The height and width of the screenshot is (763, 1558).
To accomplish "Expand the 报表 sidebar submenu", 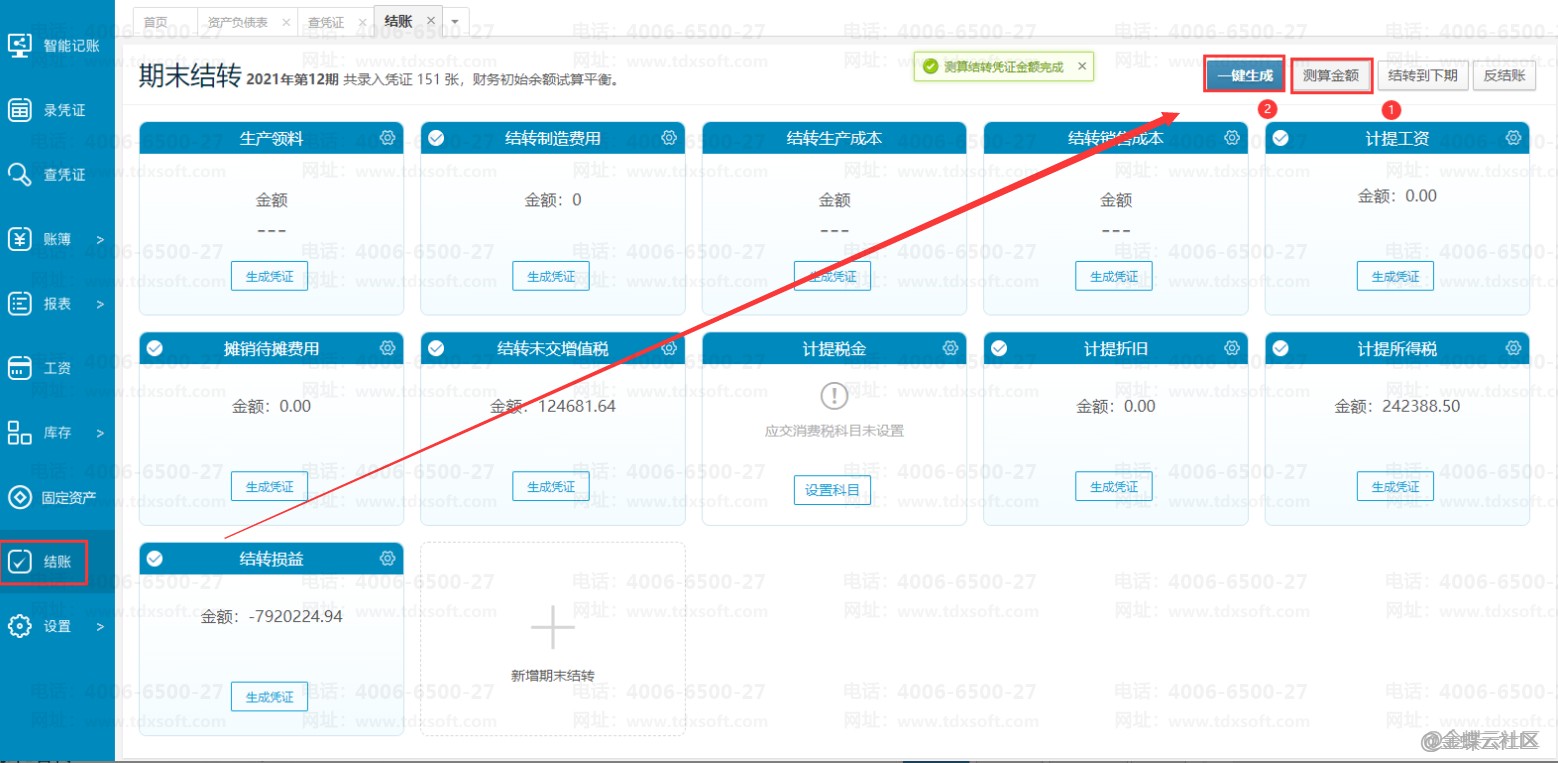I will click(99, 304).
